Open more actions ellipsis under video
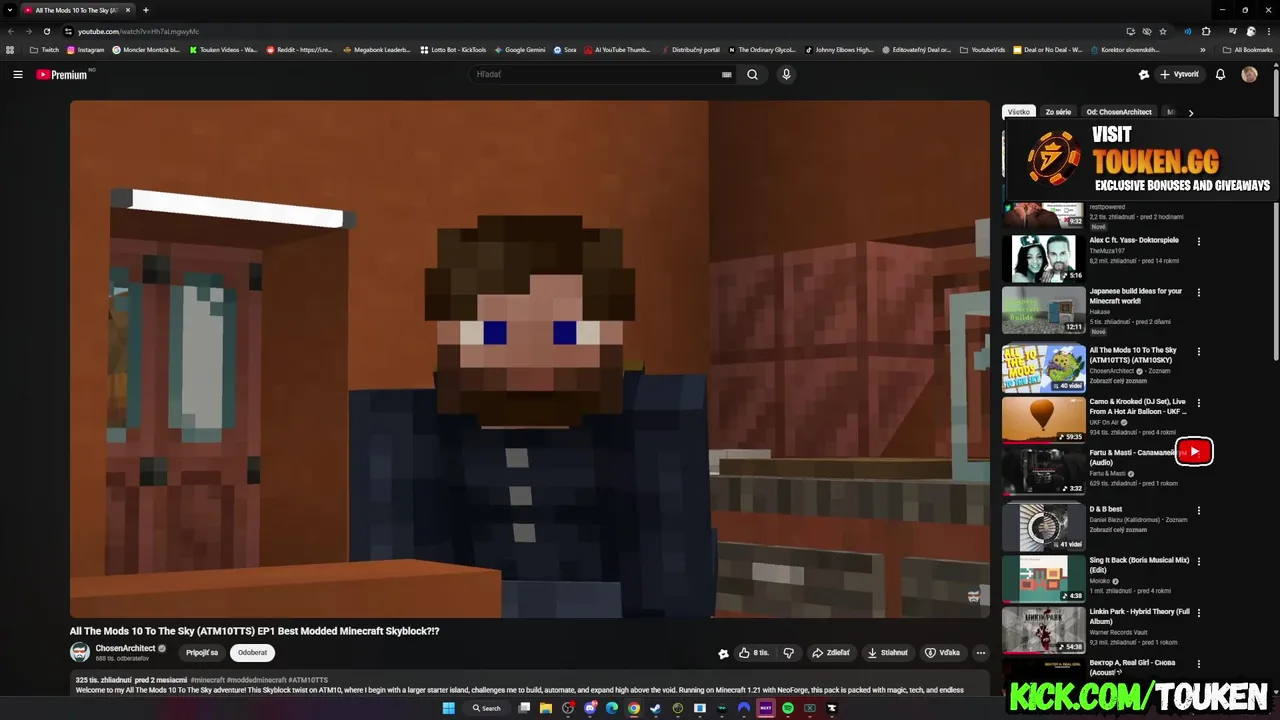 point(981,653)
